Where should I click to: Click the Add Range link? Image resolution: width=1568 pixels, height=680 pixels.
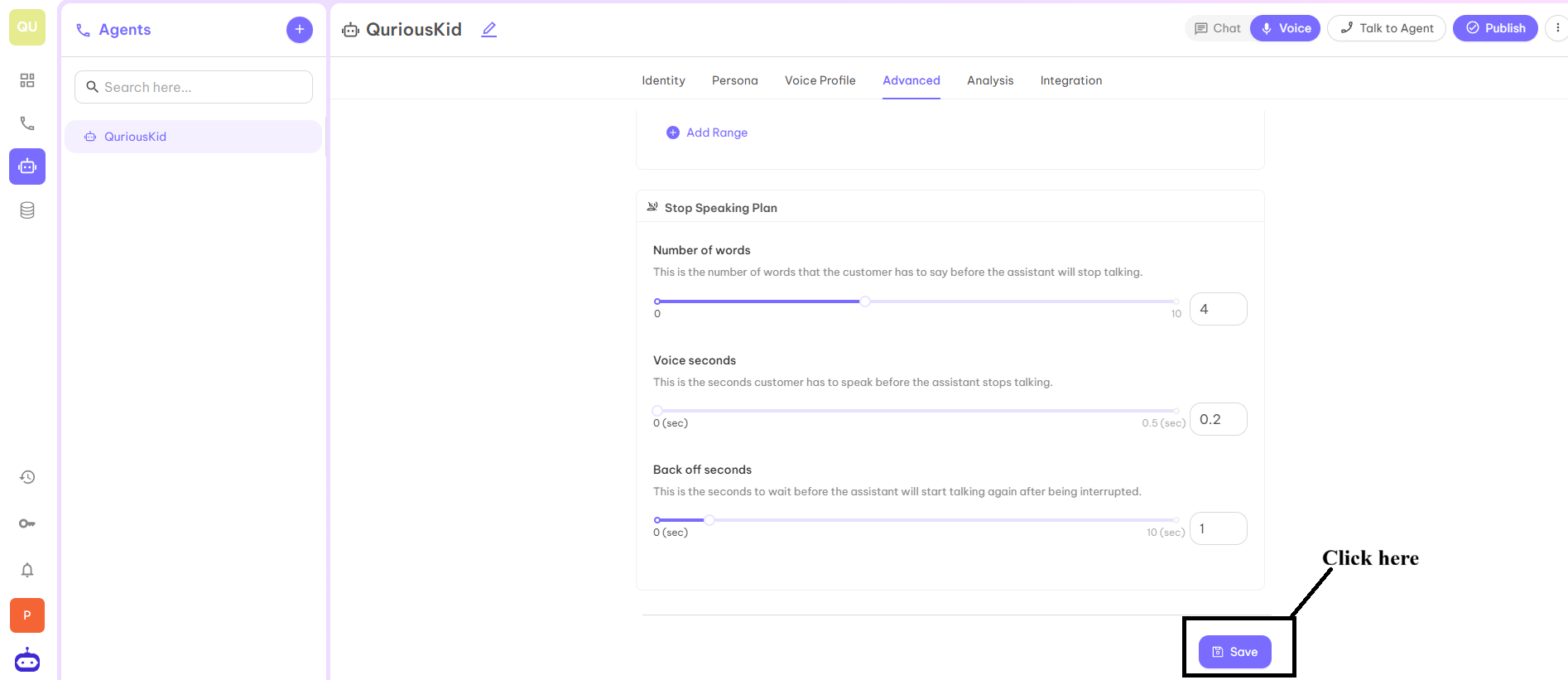click(x=707, y=133)
